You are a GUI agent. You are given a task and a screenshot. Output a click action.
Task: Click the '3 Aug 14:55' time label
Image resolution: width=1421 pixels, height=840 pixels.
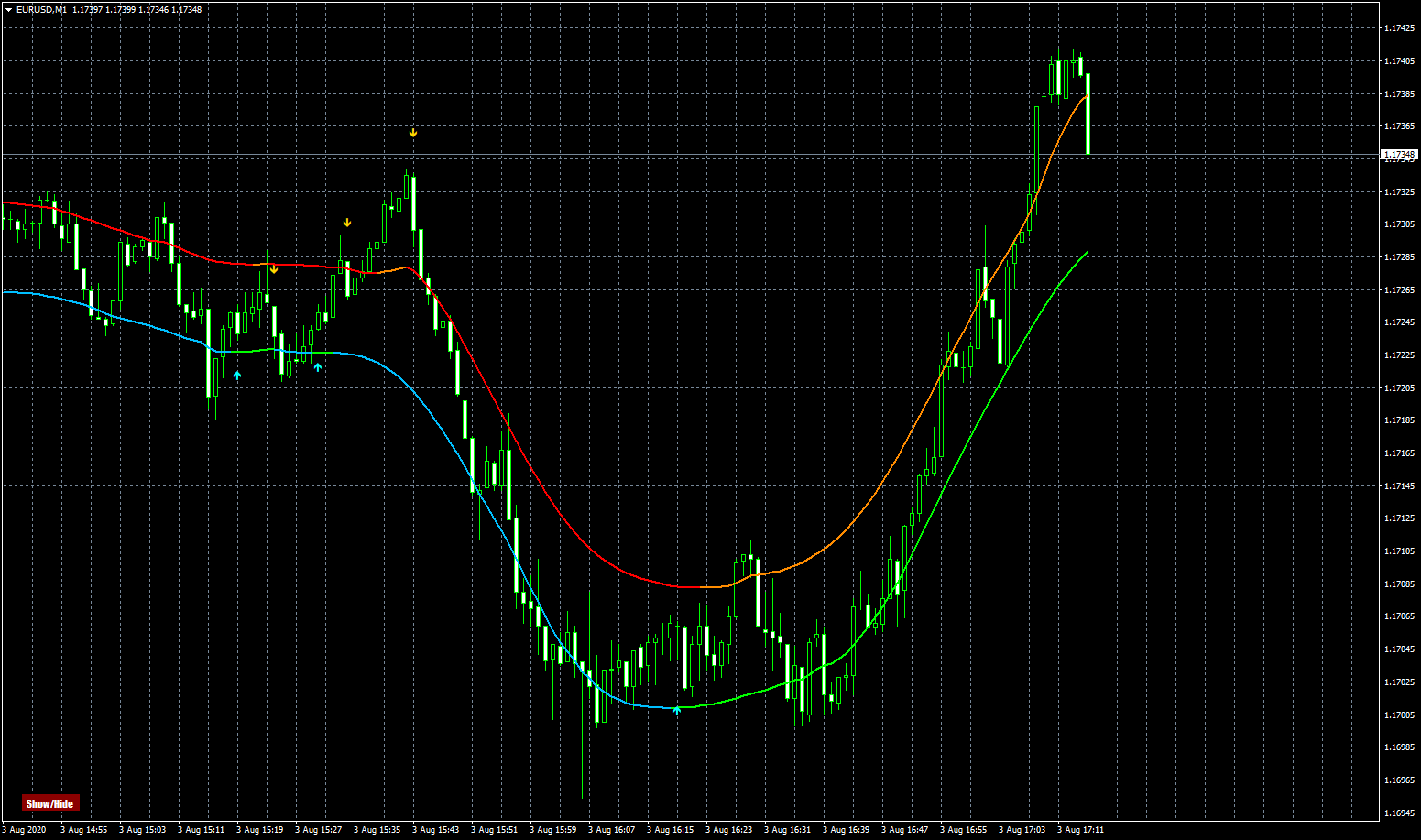[84, 830]
